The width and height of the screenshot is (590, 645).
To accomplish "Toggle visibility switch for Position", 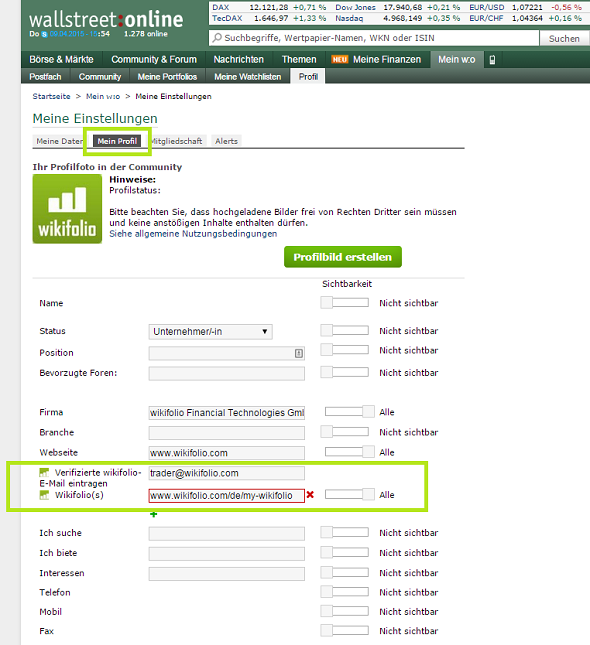I will click(x=345, y=350).
